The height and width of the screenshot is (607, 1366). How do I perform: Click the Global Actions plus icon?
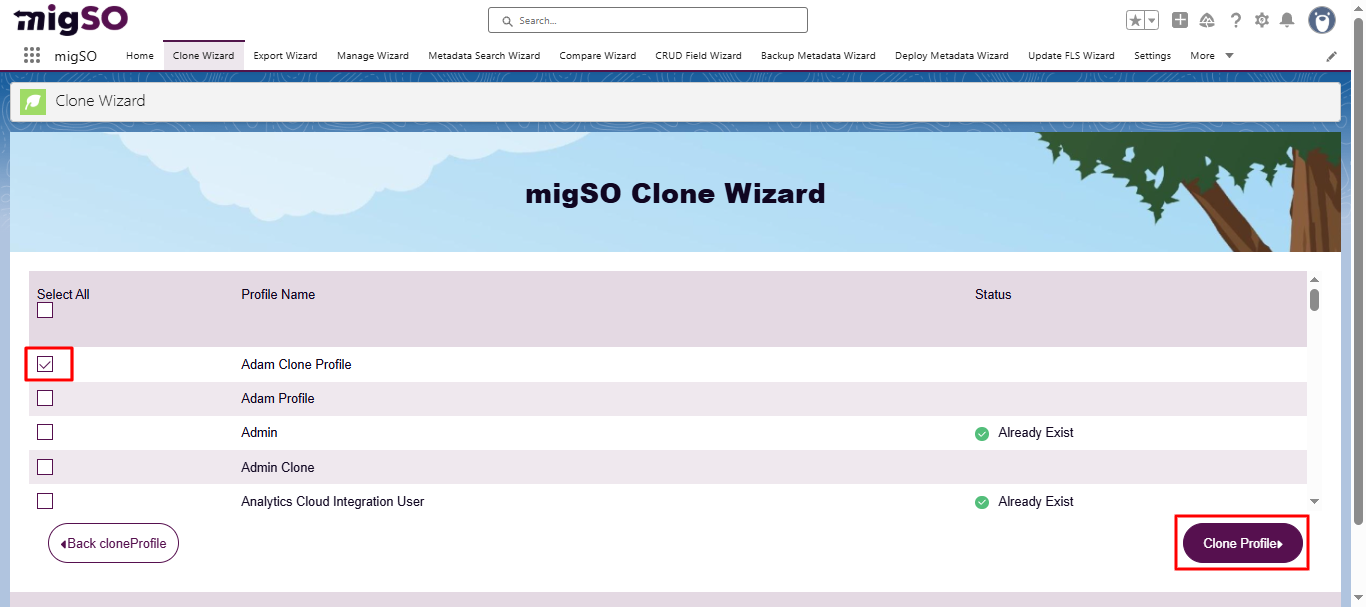click(x=1180, y=20)
